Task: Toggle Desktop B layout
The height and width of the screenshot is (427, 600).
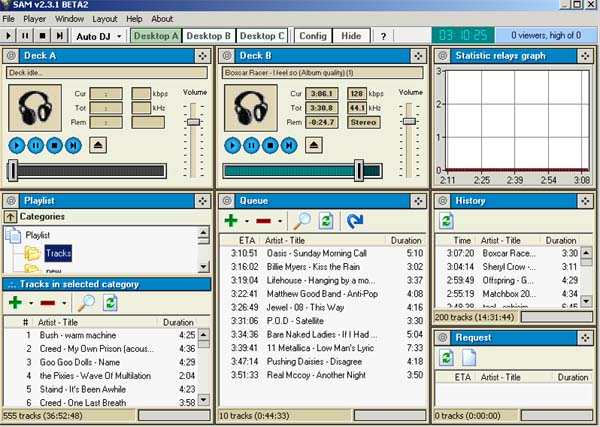Action: 209,36
